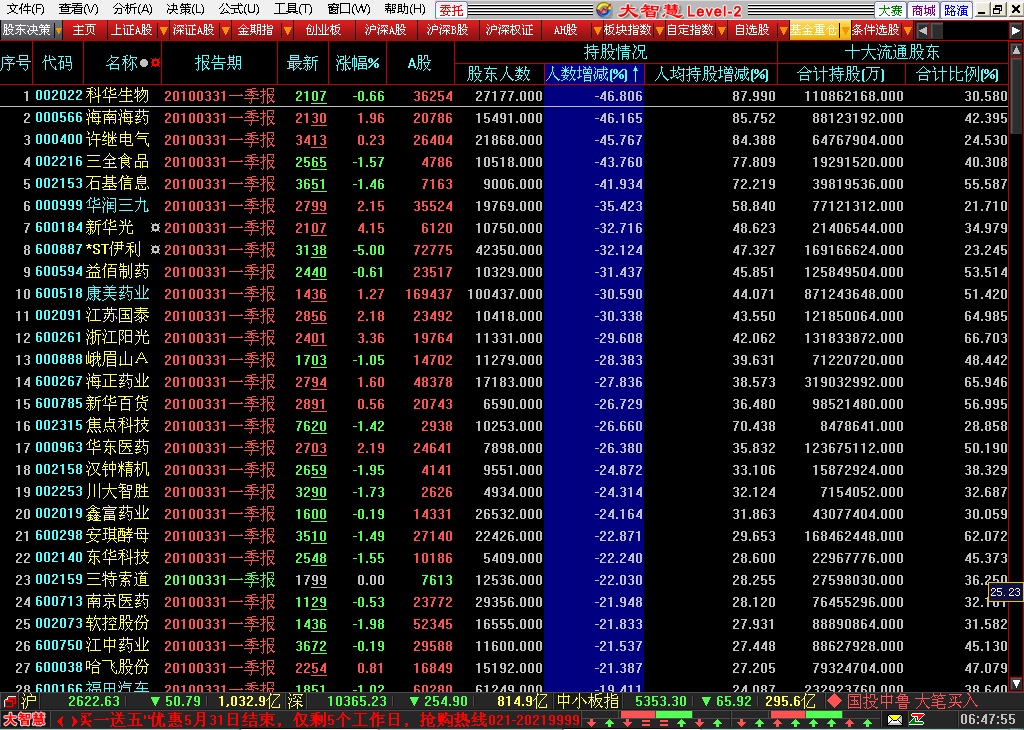Switch to the 创业板 tab
Viewport: 1024px width, 730px height.
click(323, 30)
